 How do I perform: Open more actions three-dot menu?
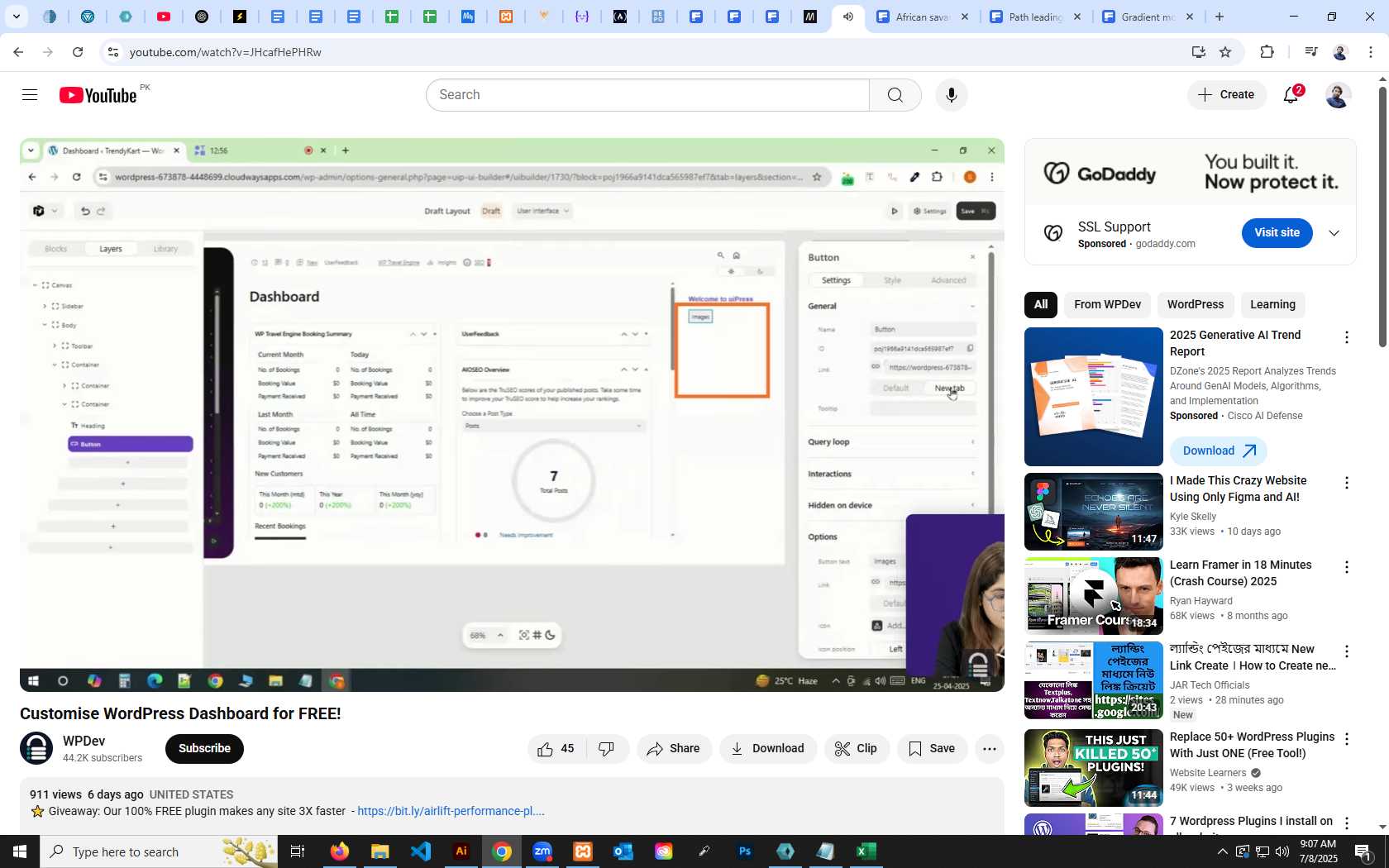(990, 749)
